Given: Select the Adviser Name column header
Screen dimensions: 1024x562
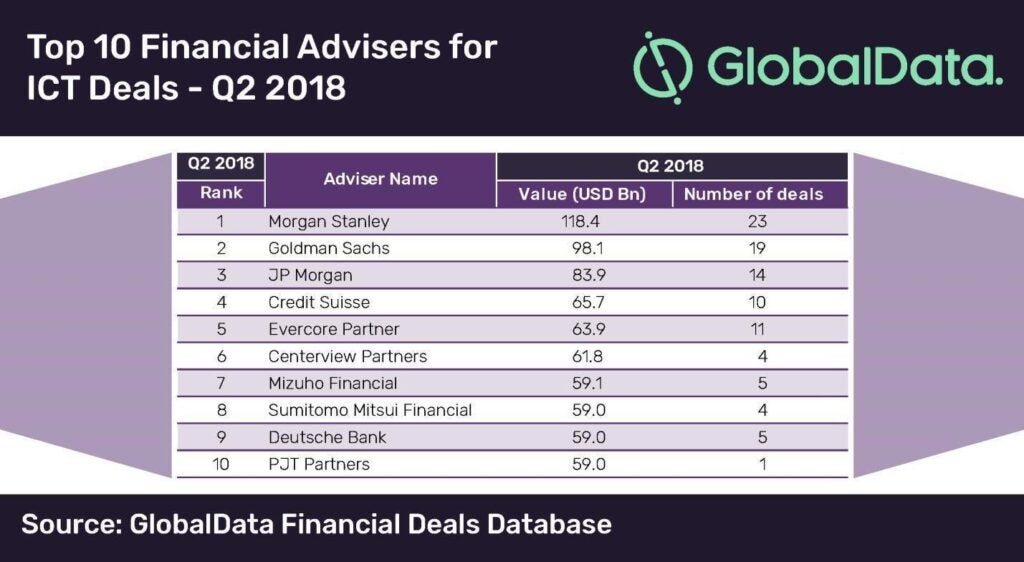Looking at the screenshot, I should 380,179.
